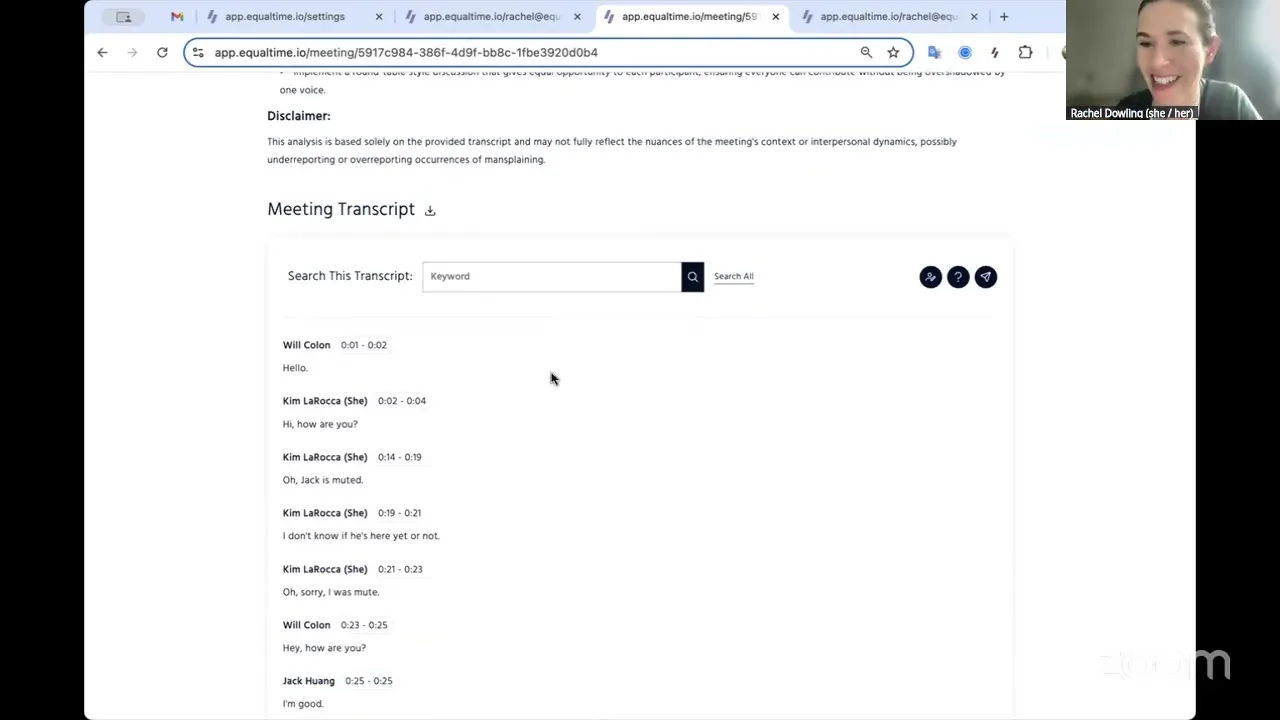Click timestamp 0:19 - 0:21
Screen dimensions: 1280x720
pos(400,513)
